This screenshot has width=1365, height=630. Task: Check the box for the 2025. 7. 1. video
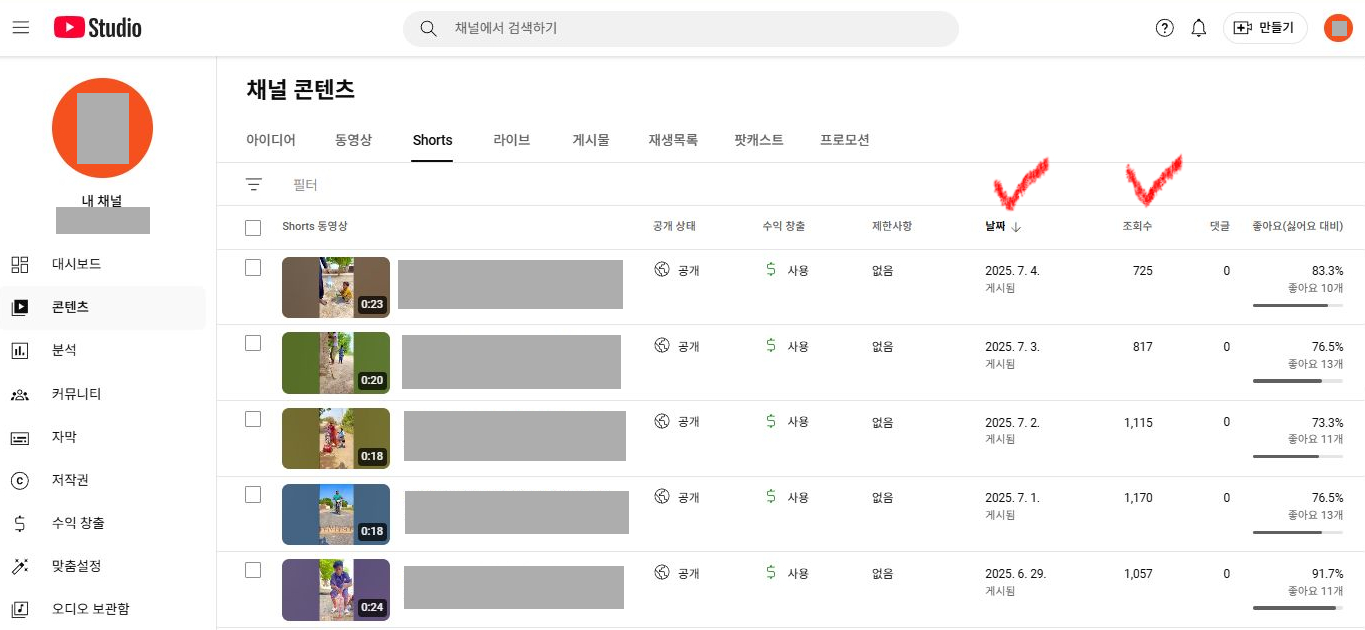tap(253, 494)
